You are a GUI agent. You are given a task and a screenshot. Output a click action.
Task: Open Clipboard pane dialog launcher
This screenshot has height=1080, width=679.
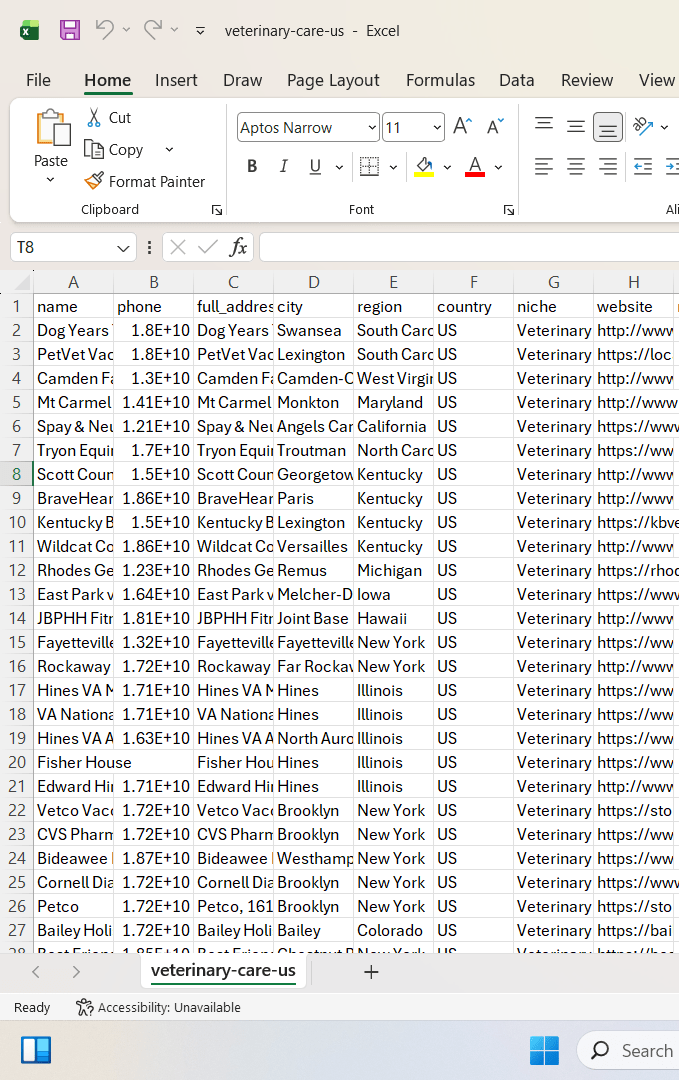pyautogui.click(x=217, y=210)
